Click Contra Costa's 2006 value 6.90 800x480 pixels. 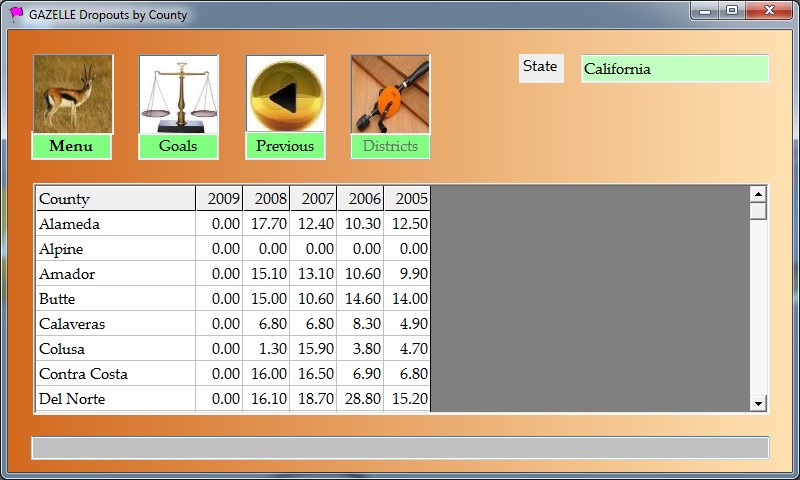(x=360, y=373)
